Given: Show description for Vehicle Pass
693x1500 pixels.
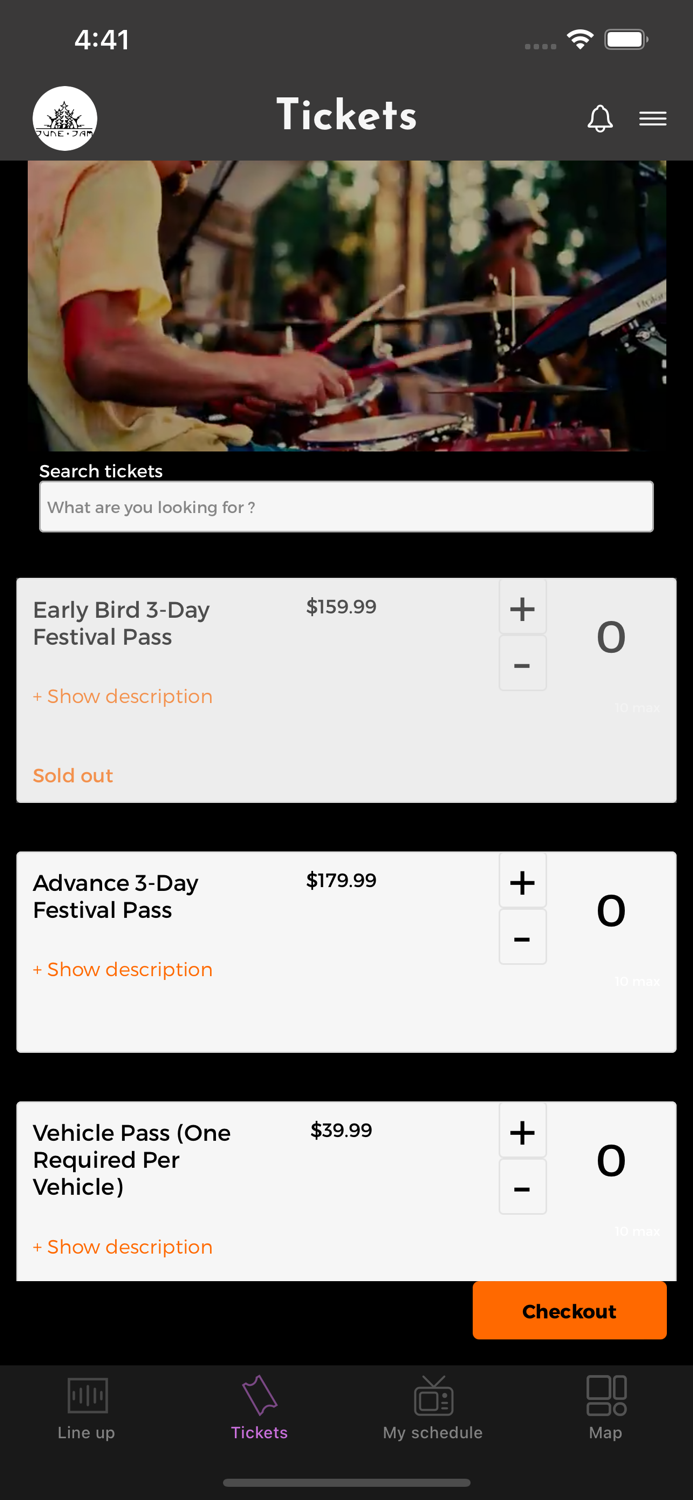Looking at the screenshot, I should pyautogui.click(x=123, y=1247).
